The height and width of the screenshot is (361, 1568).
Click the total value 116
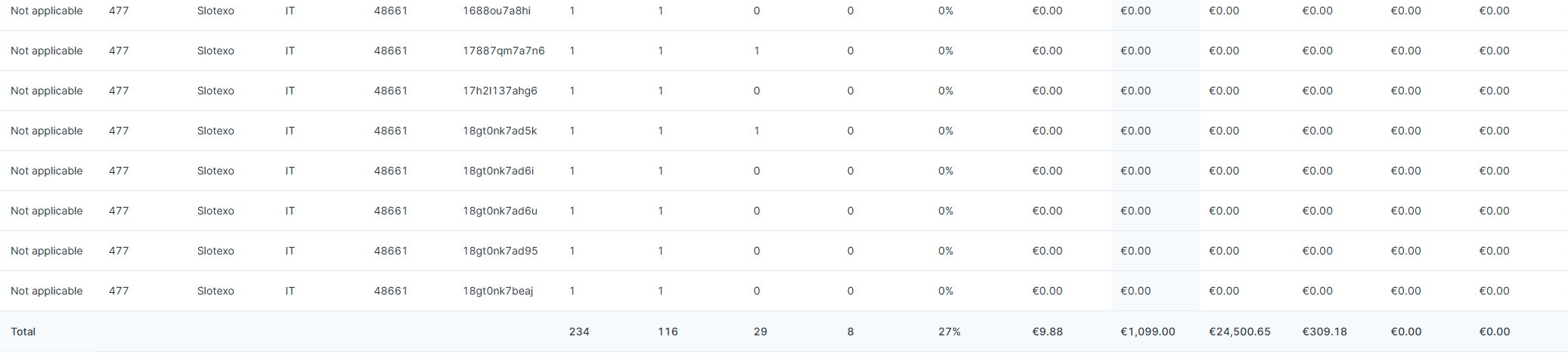[668, 332]
